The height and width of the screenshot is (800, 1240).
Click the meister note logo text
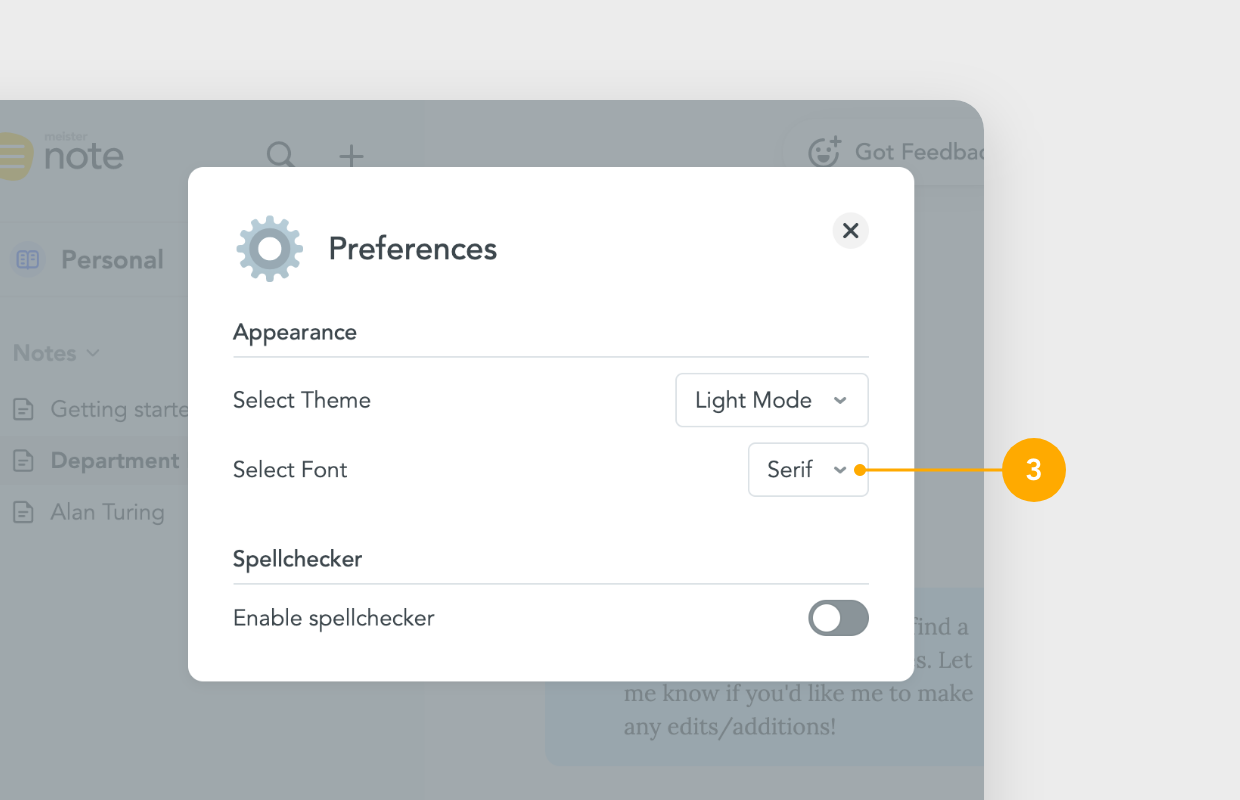pyautogui.click(x=84, y=153)
